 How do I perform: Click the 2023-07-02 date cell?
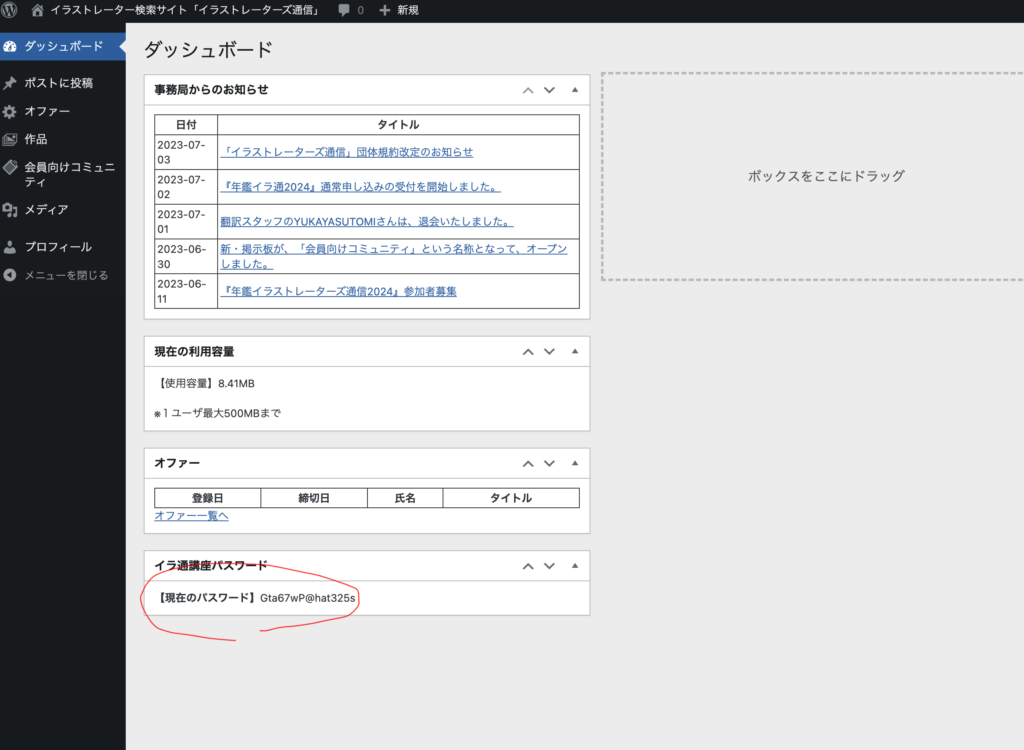(186, 187)
